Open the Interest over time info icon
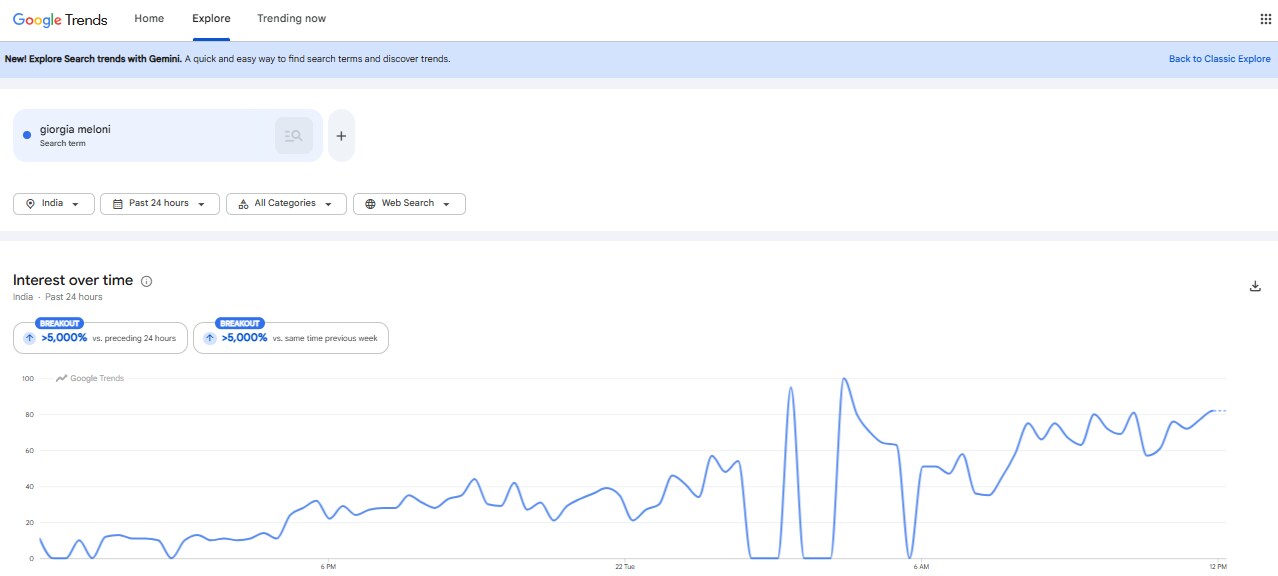The image size is (1278, 576). 147,281
